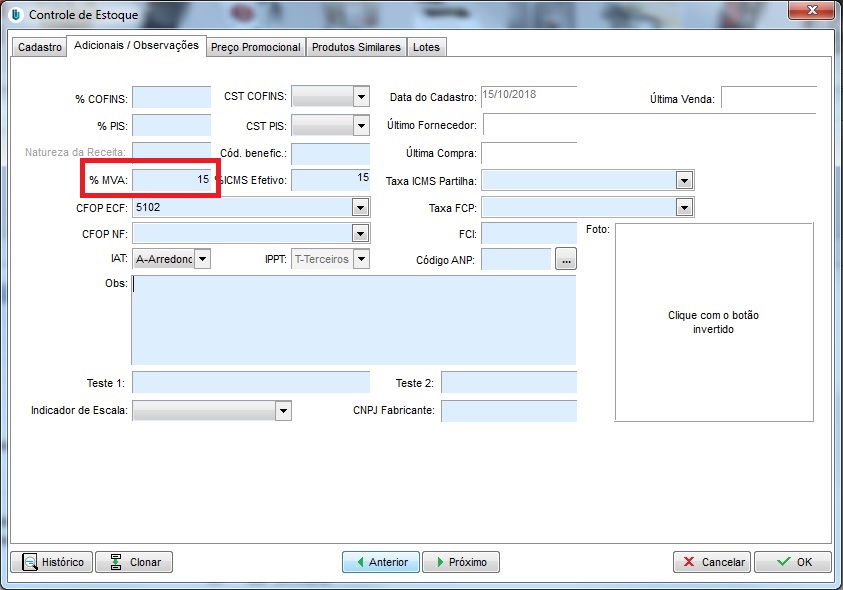The height and width of the screenshot is (590, 843).
Task: Open the Preço Promocional tab
Action: click(x=255, y=47)
